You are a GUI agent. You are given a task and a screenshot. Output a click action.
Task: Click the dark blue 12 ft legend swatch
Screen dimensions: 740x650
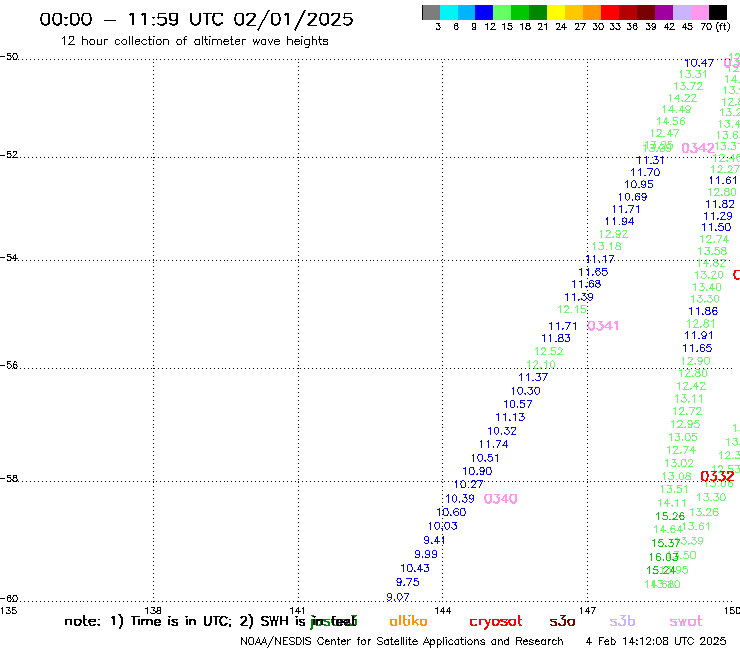tap(484, 12)
